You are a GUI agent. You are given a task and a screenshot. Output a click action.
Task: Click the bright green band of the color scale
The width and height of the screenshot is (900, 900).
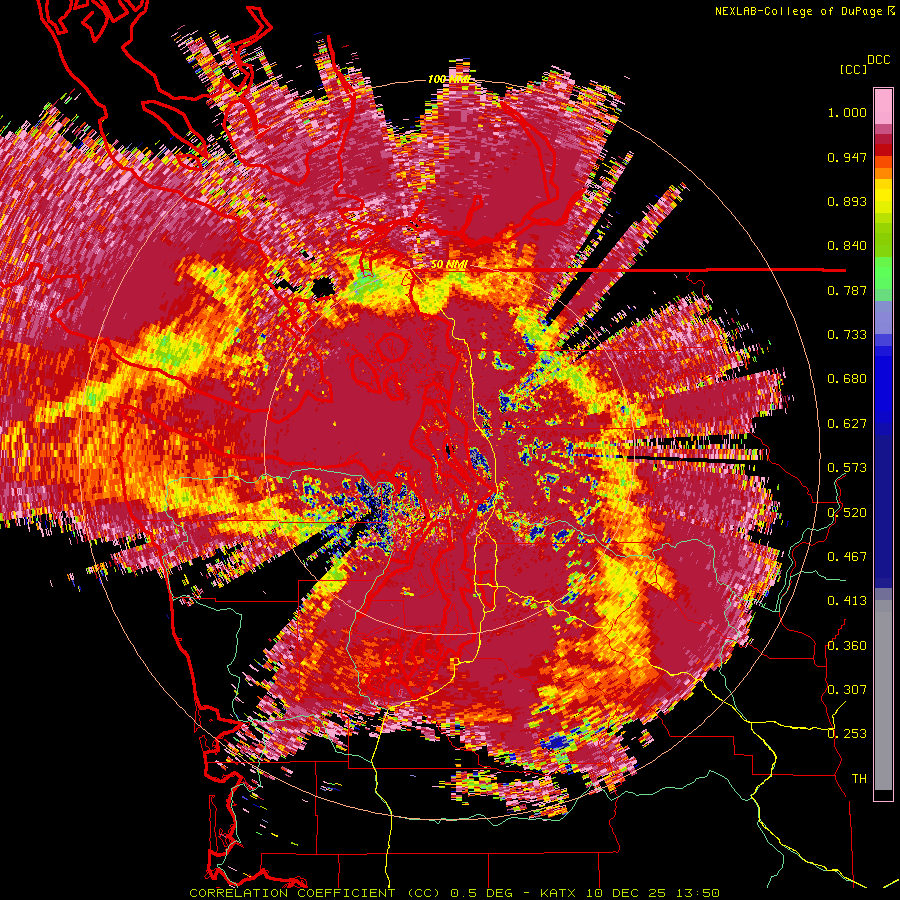coord(883,273)
